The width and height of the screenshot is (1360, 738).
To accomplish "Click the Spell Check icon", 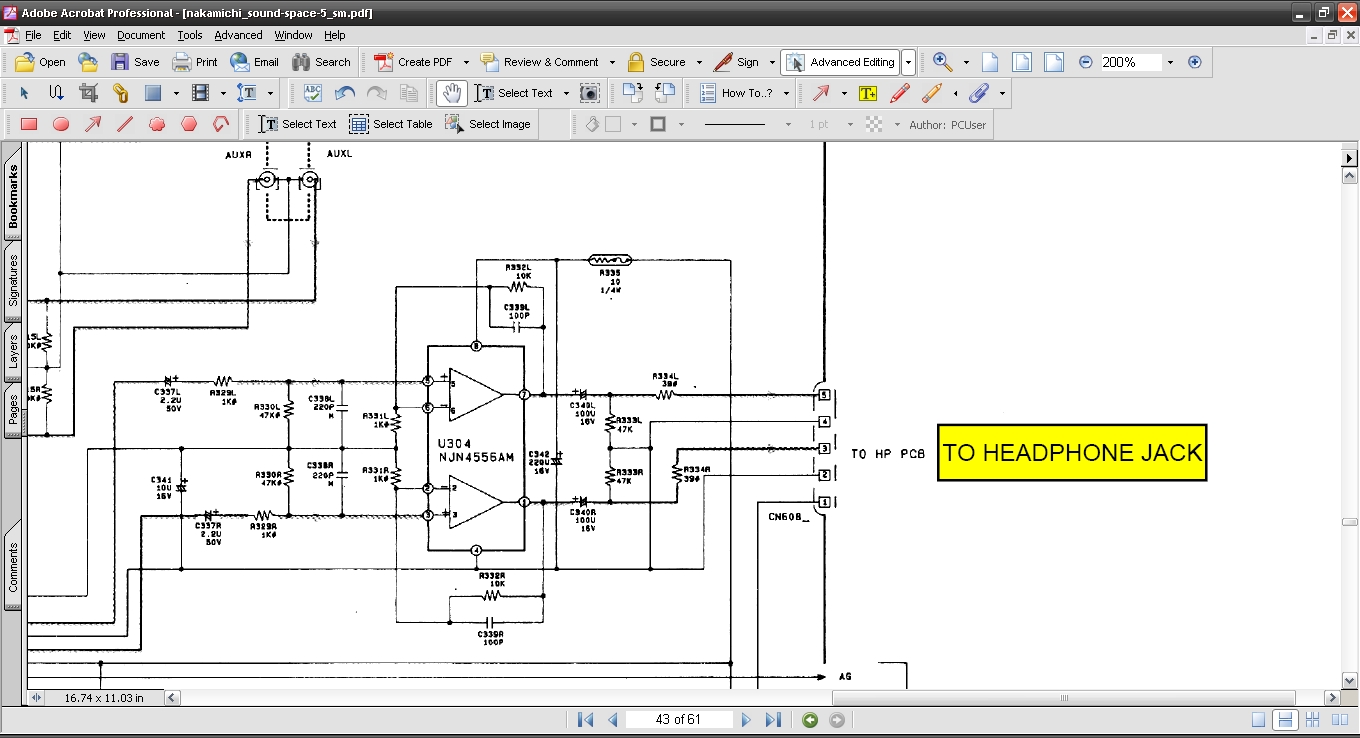I will pyautogui.click(x=312, y=93).
